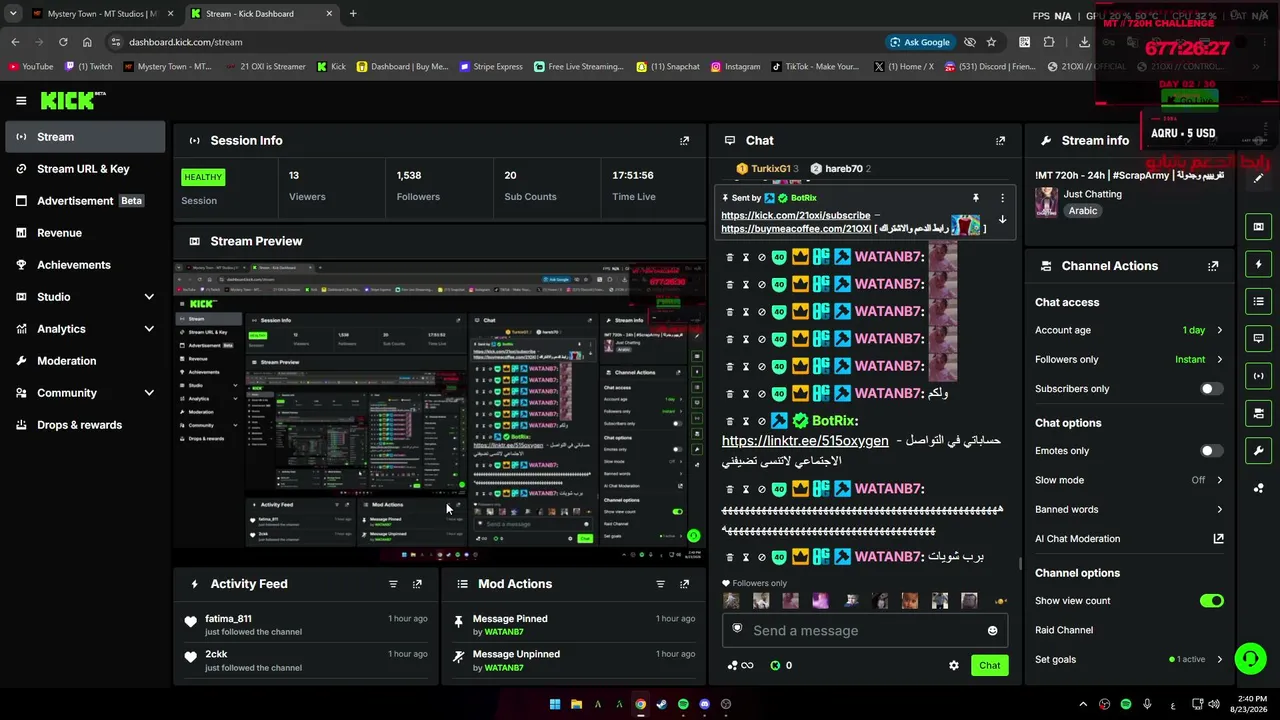Collapse the pinned message with down arrow
Image resolution: width=1280 pixels, height=720 pixels.
[x=1002, y=220]
